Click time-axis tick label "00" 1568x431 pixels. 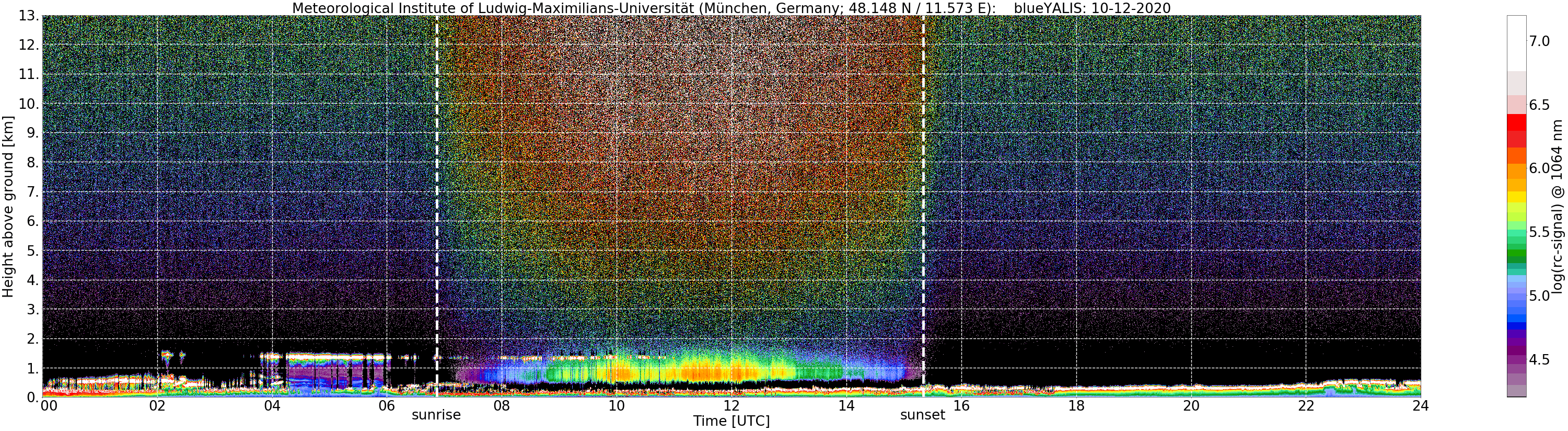tap(49, 406)
